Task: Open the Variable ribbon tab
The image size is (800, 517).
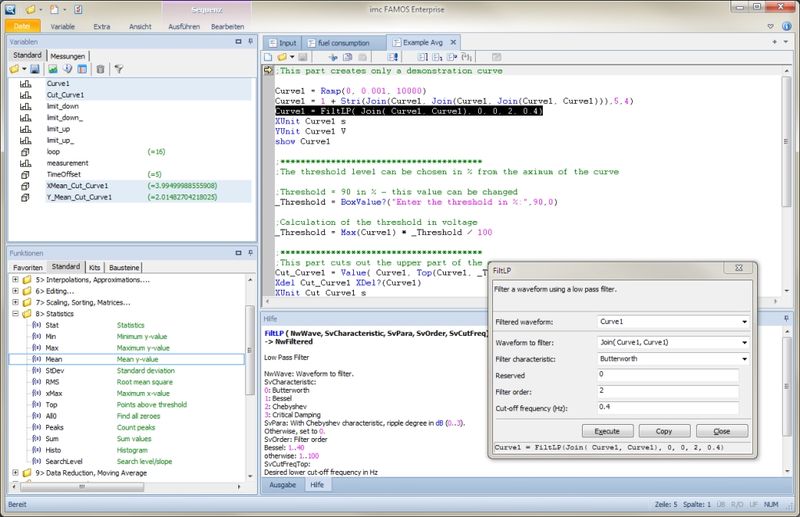Action: click(62, 27)
